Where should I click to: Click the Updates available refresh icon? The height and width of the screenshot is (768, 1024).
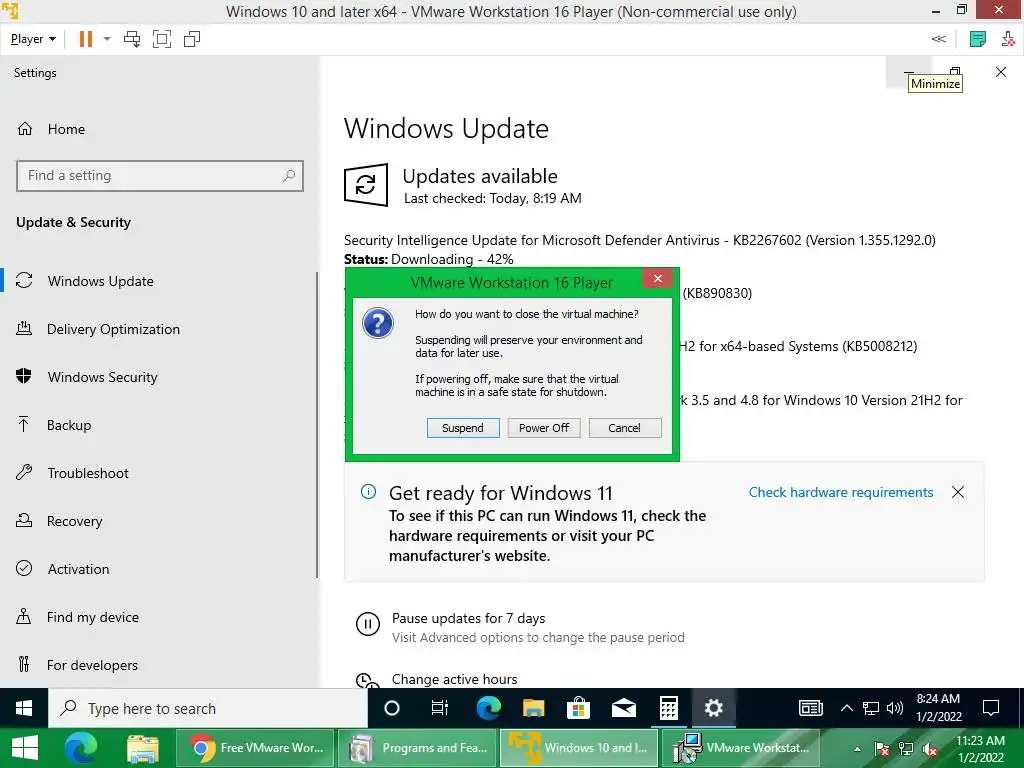click(x=366, y=185)
